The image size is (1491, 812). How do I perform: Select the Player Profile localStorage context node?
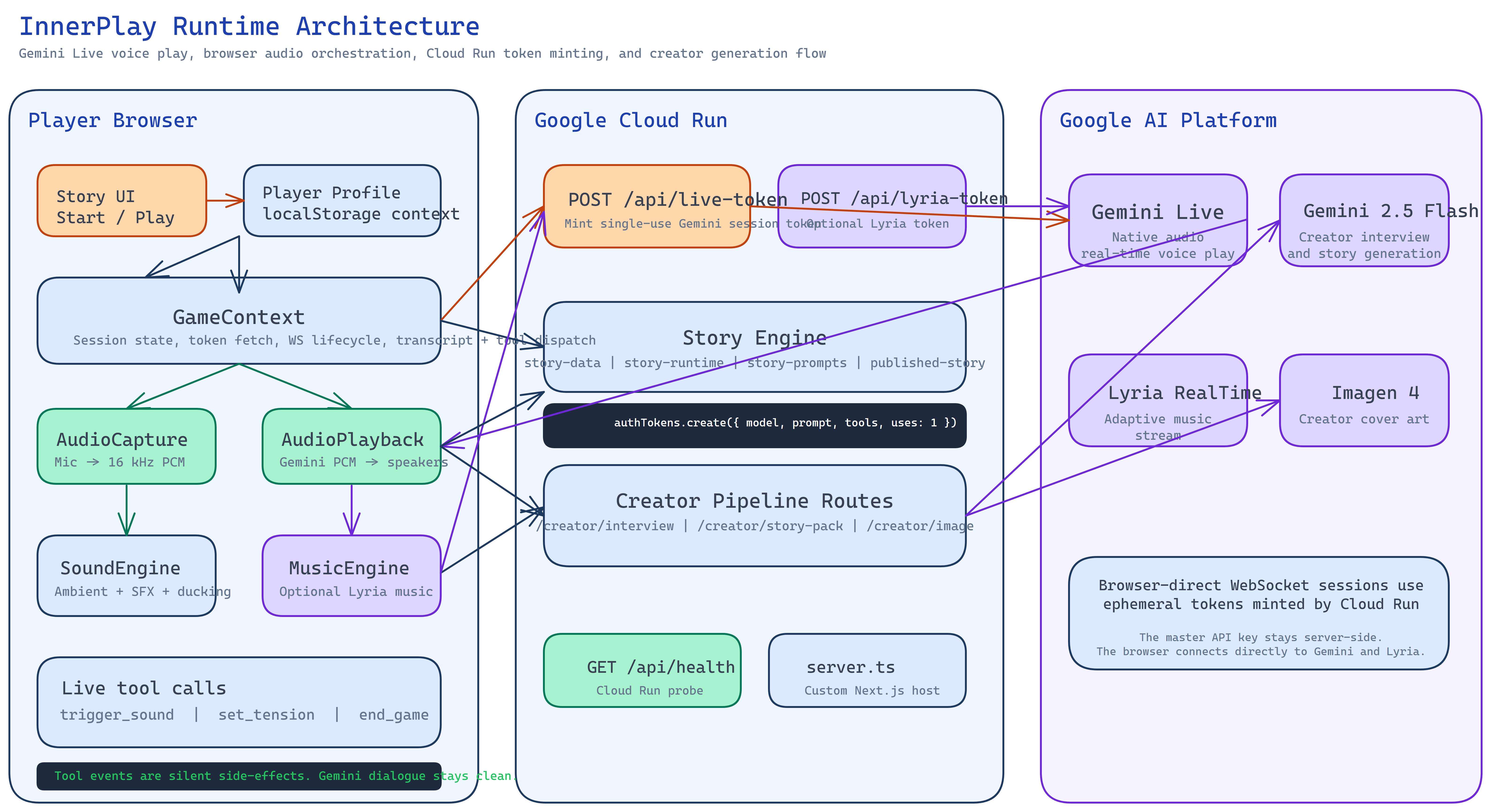342,201
